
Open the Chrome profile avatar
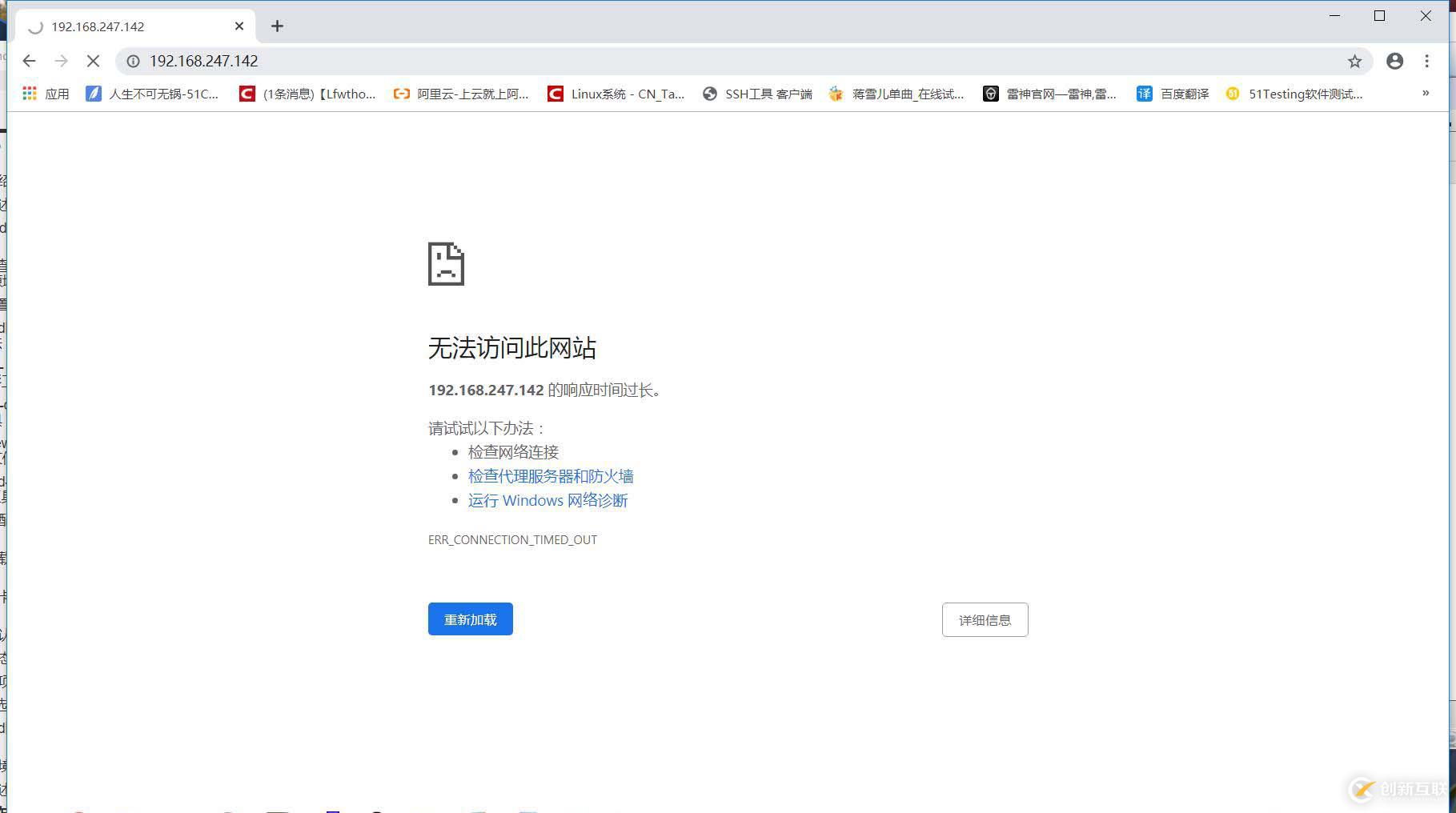point(1394,61)
